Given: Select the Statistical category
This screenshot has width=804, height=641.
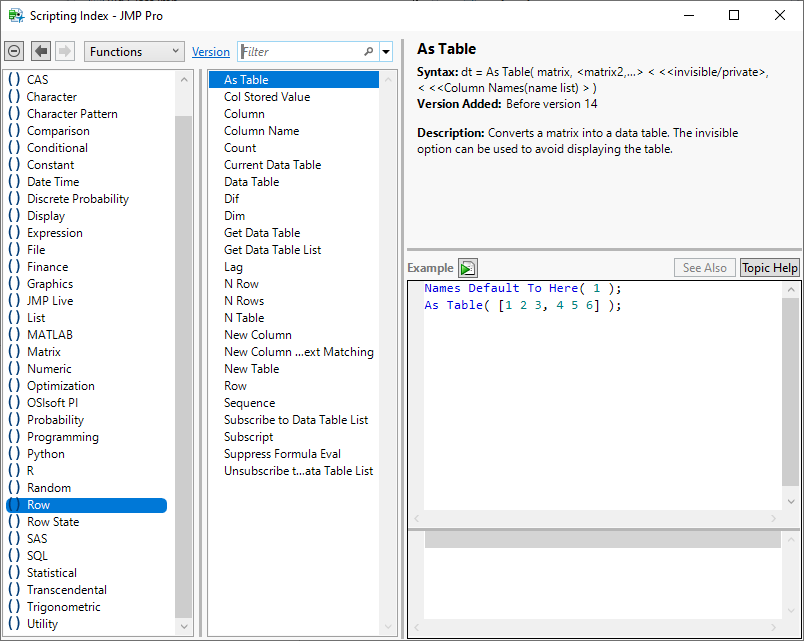Looking at the screenshot, I should tap(52, 573).
